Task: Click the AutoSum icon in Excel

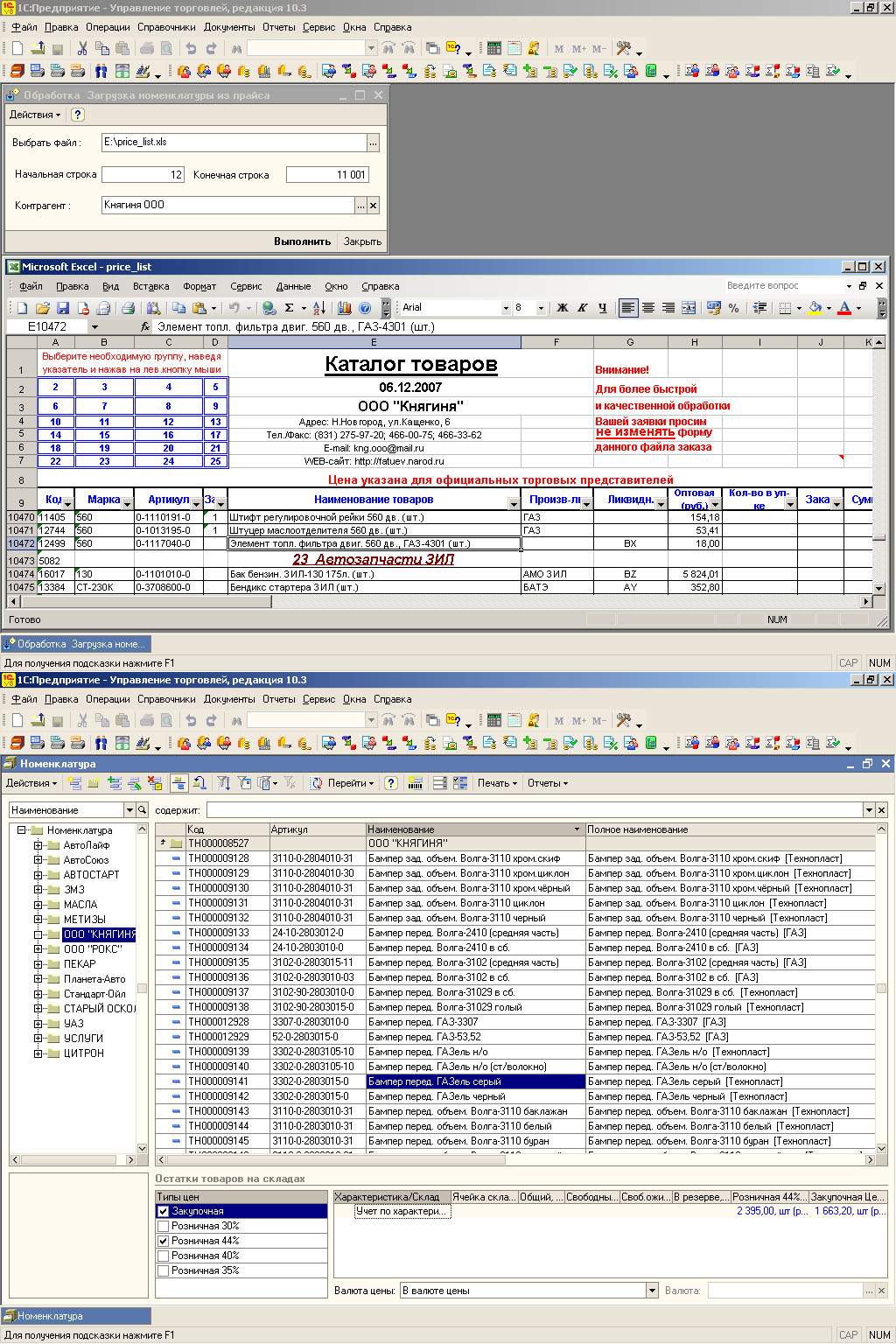Action: 290,307
